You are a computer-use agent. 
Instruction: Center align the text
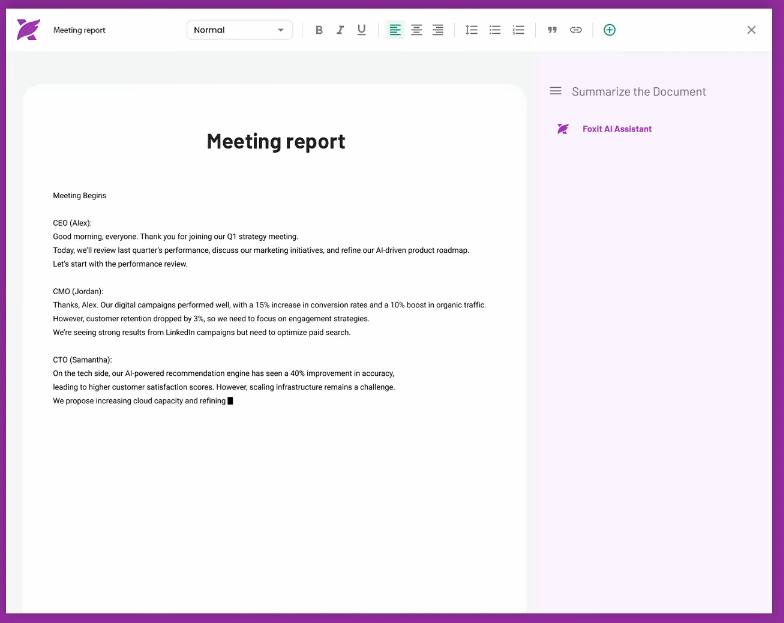(x=416, y=30)
